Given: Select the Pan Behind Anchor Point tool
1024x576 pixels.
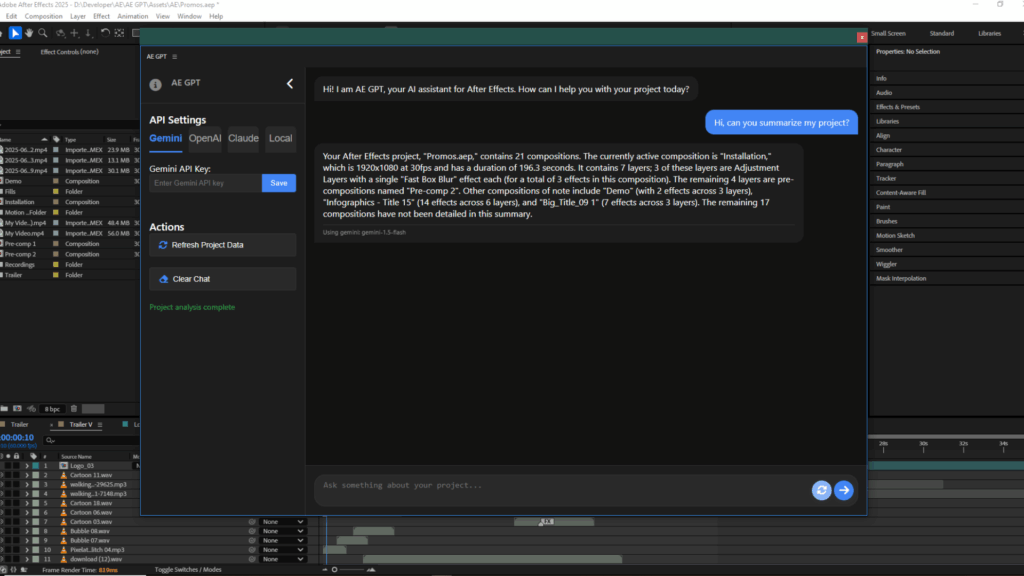Looking at the screenshot, I should (119, 33).
